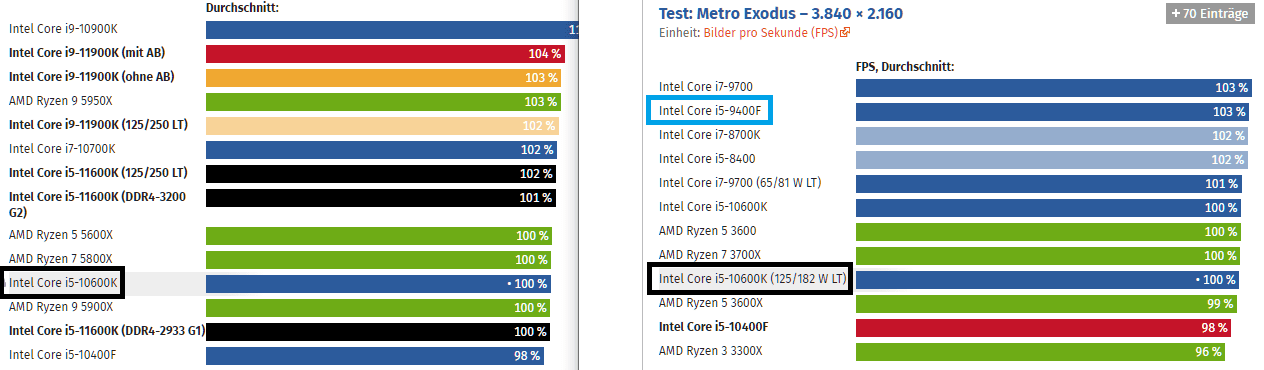
Task: Select the black i5-11600K (DDR4-2933 G1) bar
Action: [379, 331]
